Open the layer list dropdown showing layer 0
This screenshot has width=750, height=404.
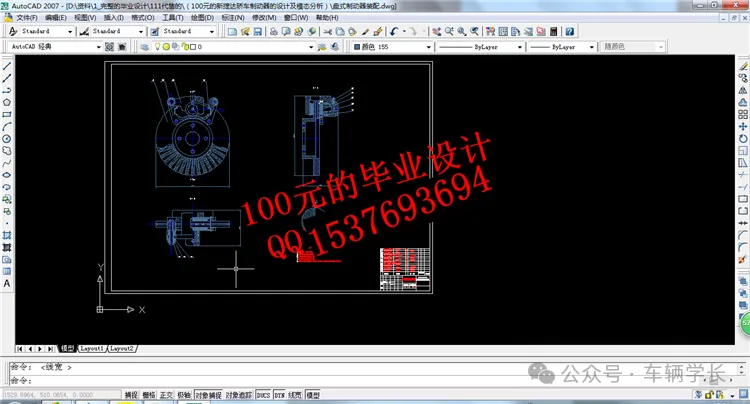[311, 47]
